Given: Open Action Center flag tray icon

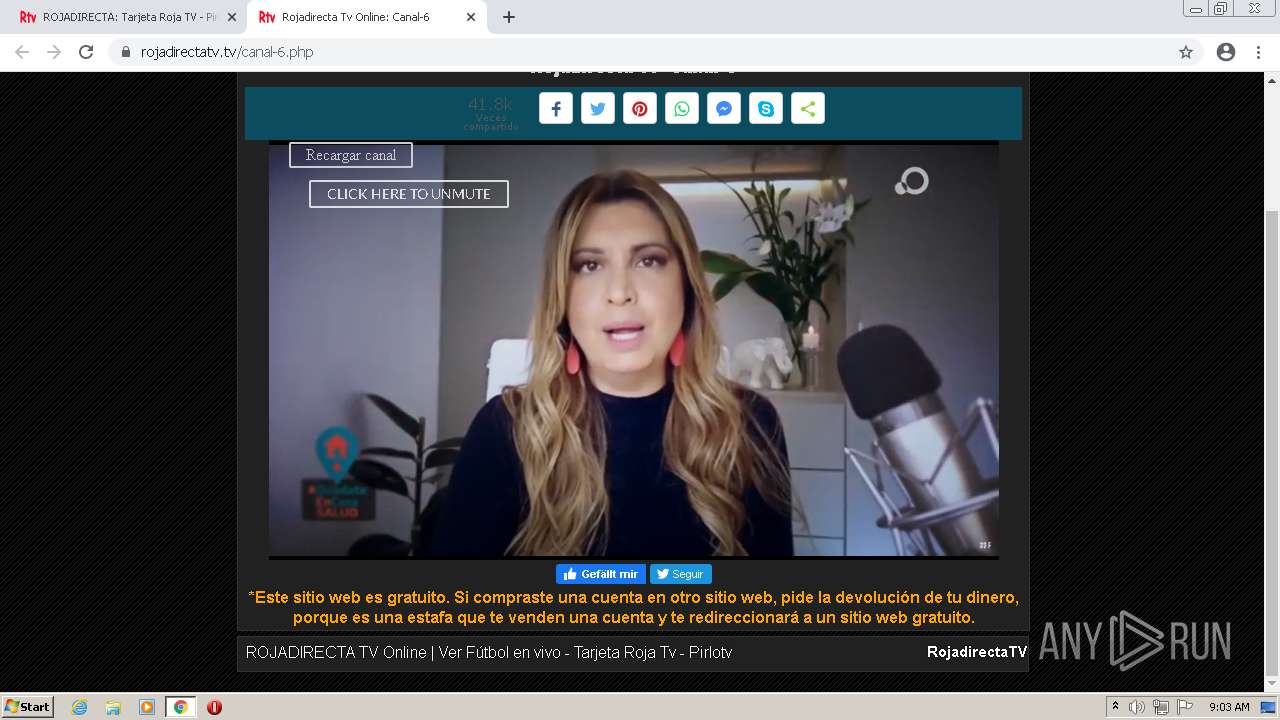Looking at the screenshot, I should (1185, 707).
